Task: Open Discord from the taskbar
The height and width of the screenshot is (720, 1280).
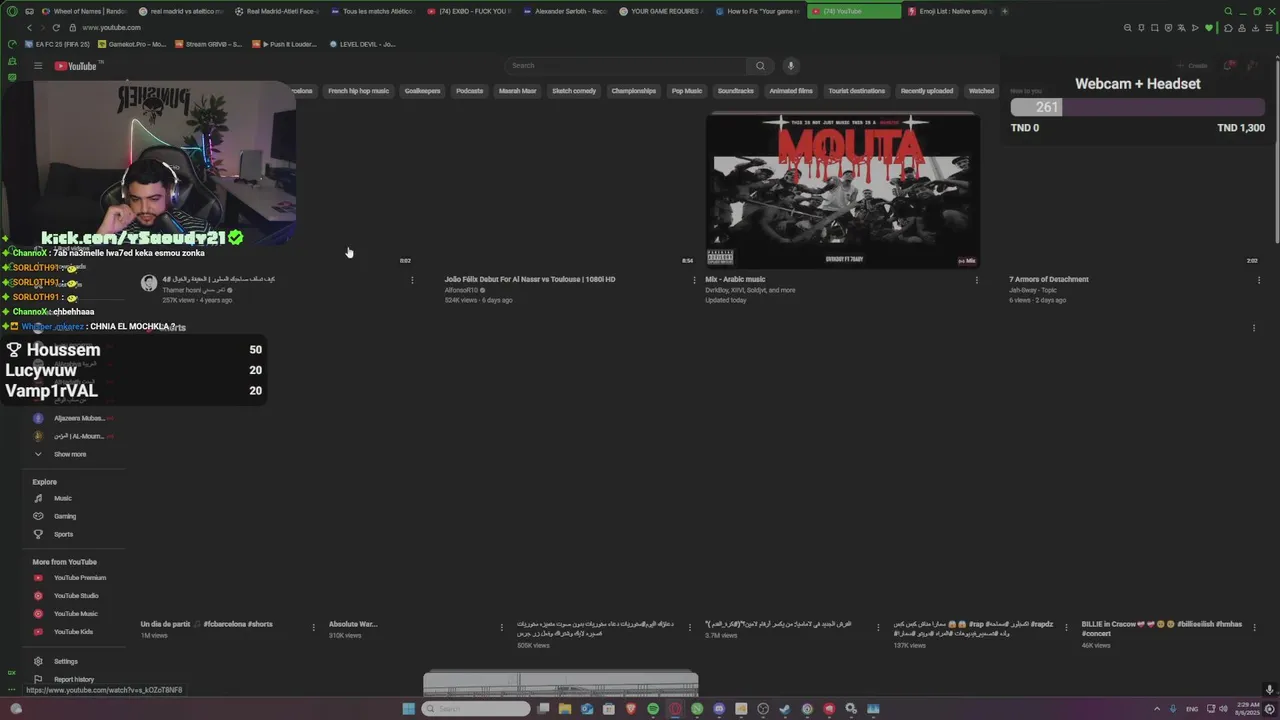Action: 719,709
